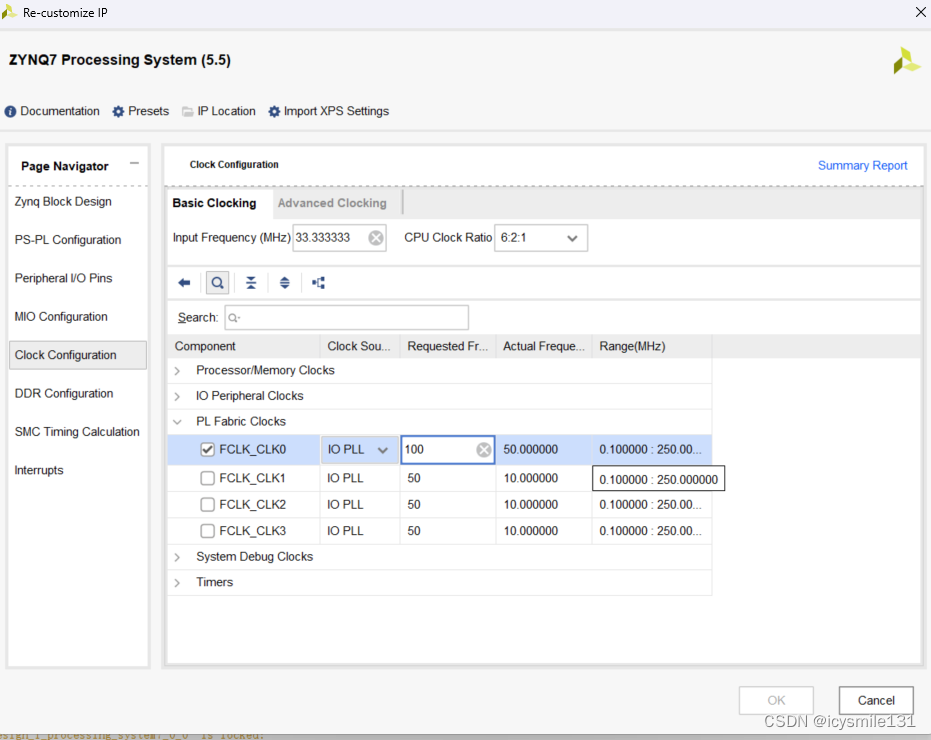Click the Collapse All toolbar icon
Image resolution: width=931 pixels, height=740 pixels.
[x=251, y=283]
